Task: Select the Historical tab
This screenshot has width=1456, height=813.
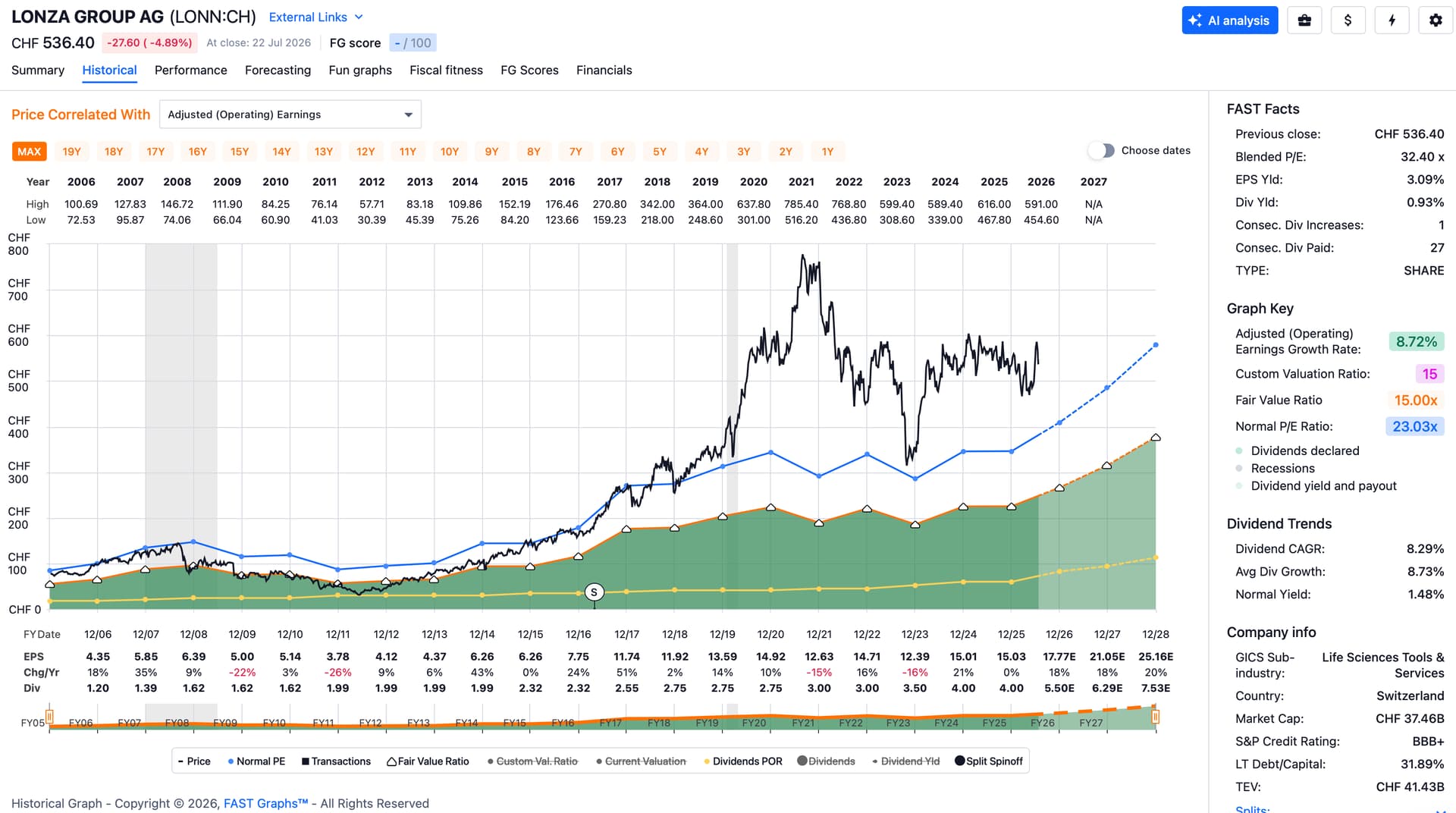Action: [x=109, y=71]
